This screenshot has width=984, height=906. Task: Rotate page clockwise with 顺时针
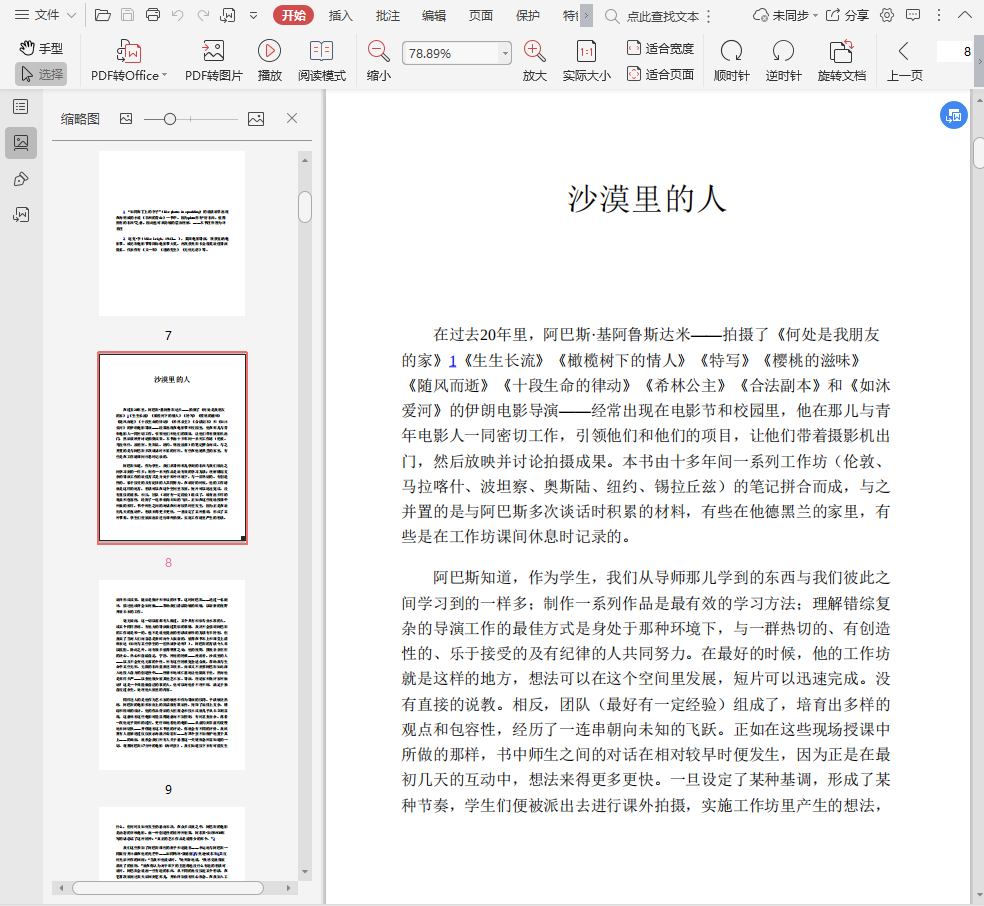tap(731, 52)
